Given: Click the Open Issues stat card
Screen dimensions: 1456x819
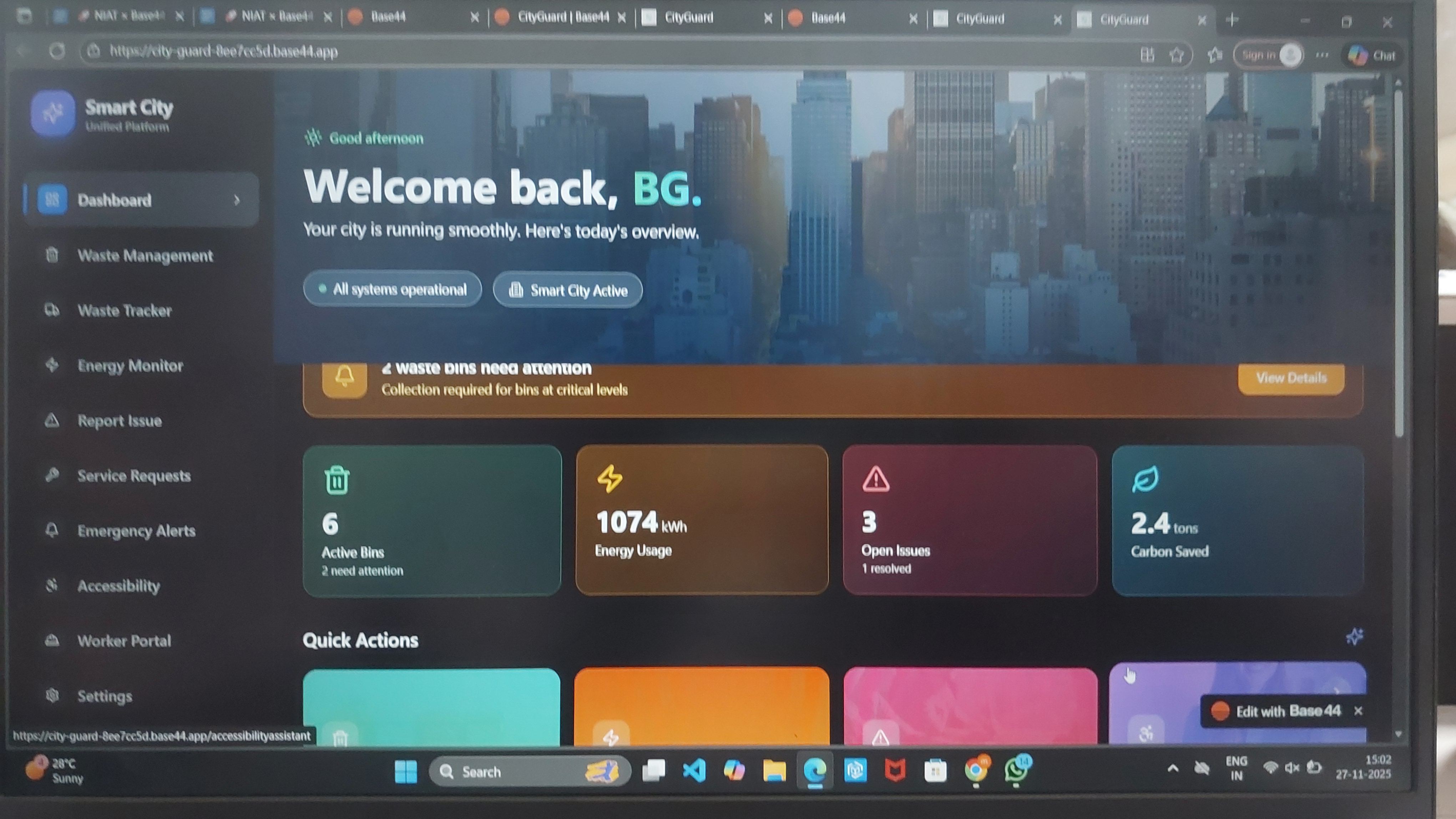Looking at the screenshot, I should (969, 520).
